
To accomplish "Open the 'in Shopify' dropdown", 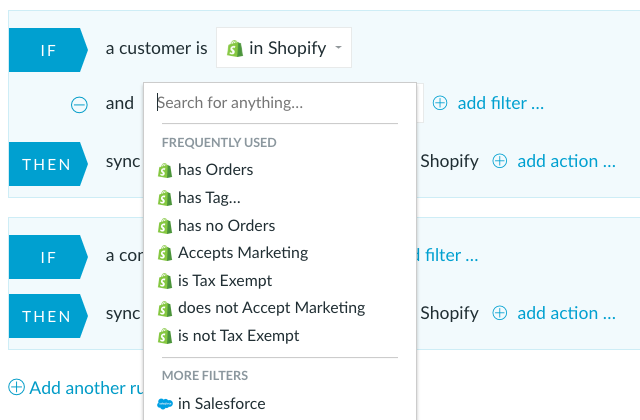I will click(284, 48).
